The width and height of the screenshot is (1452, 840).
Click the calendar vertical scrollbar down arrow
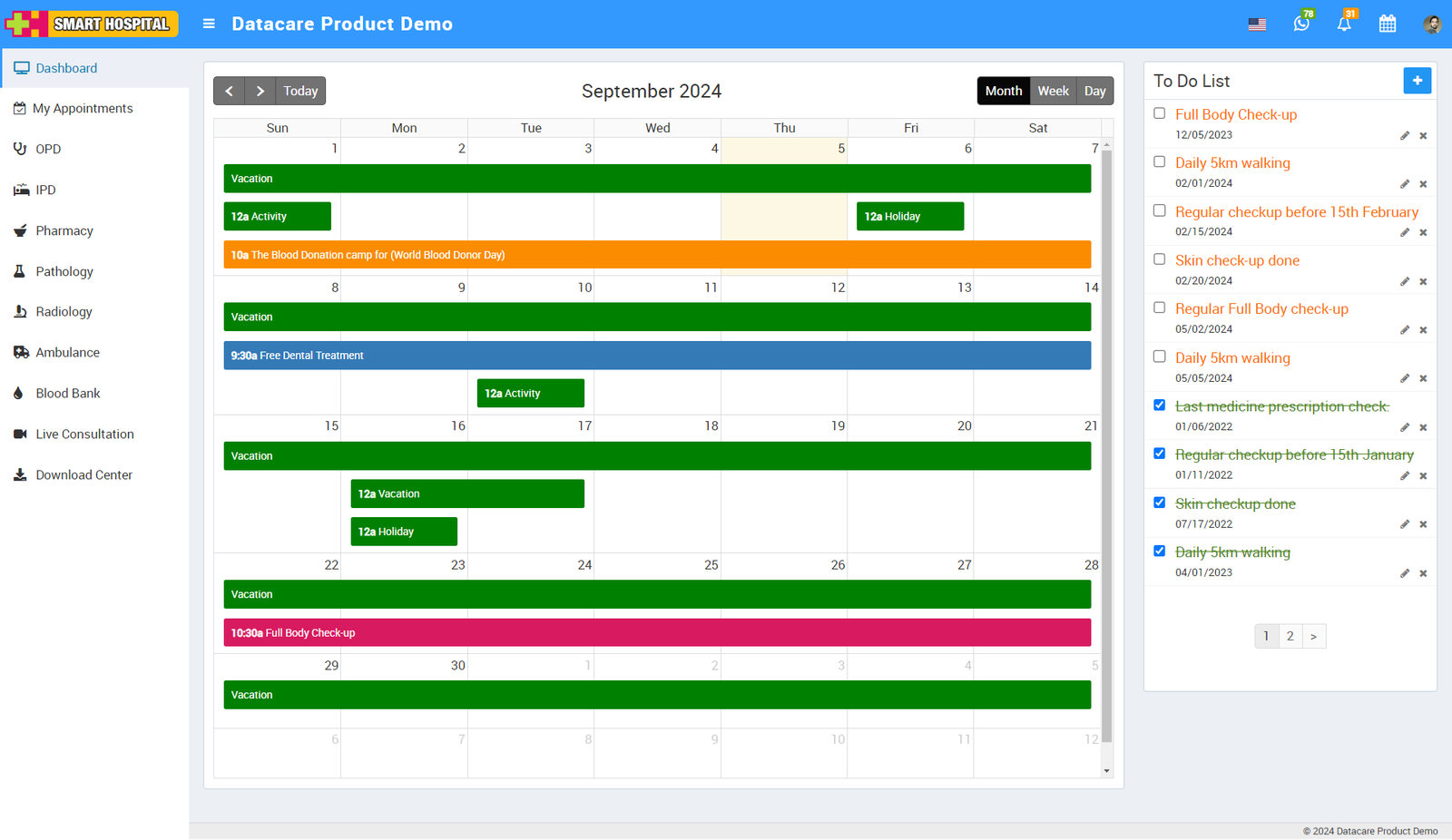pos(1106,771)
